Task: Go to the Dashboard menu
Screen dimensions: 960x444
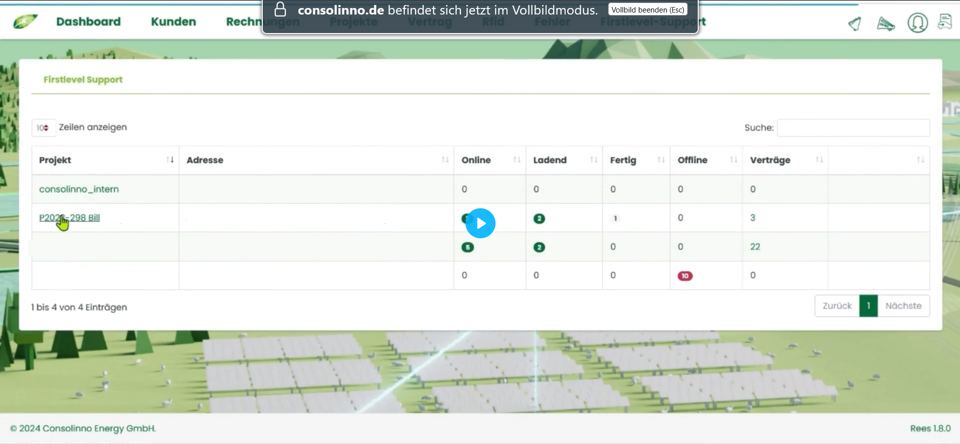Action: click(88, 22)
